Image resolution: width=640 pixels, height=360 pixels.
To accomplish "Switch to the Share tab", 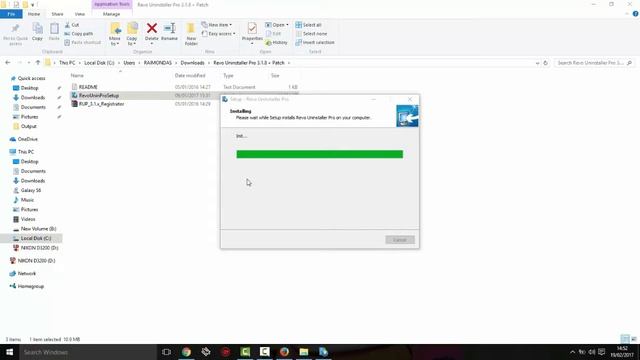I will (57, 14).
